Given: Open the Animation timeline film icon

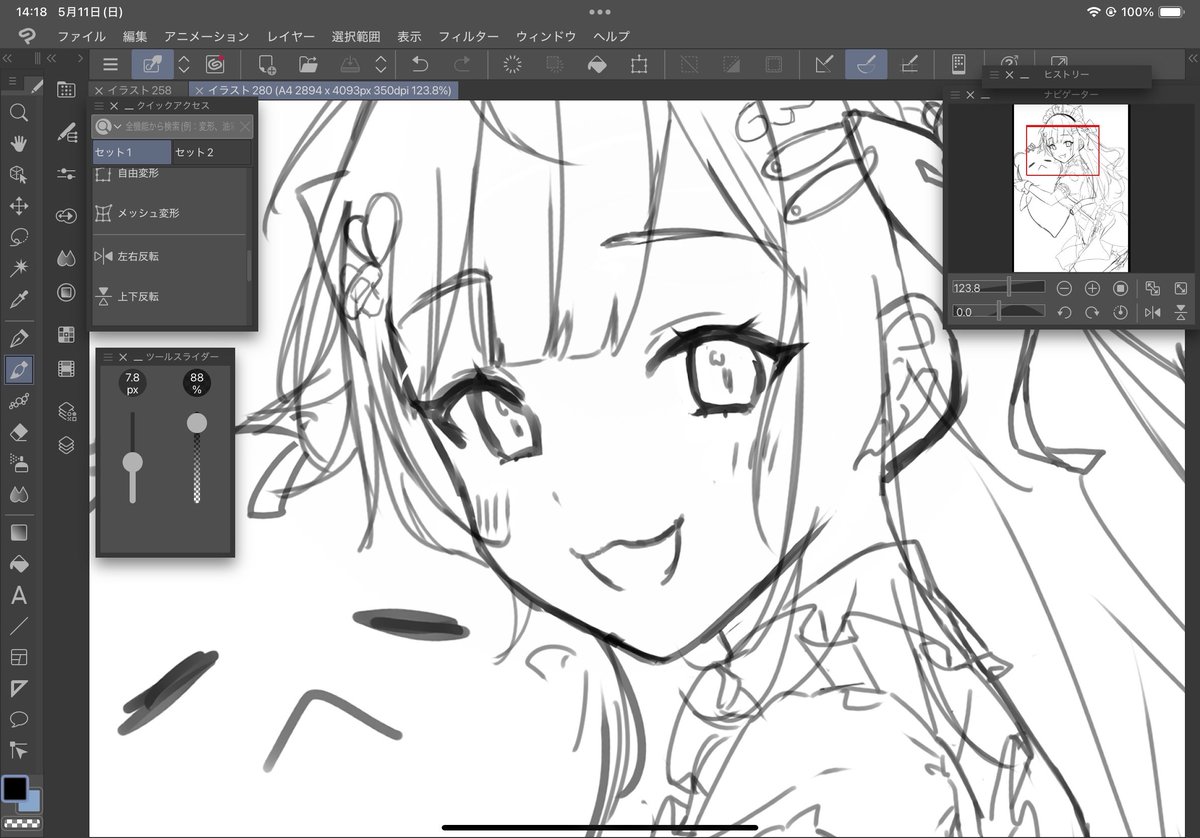Looking at the screenshot, I should click(x=66, y=369).
